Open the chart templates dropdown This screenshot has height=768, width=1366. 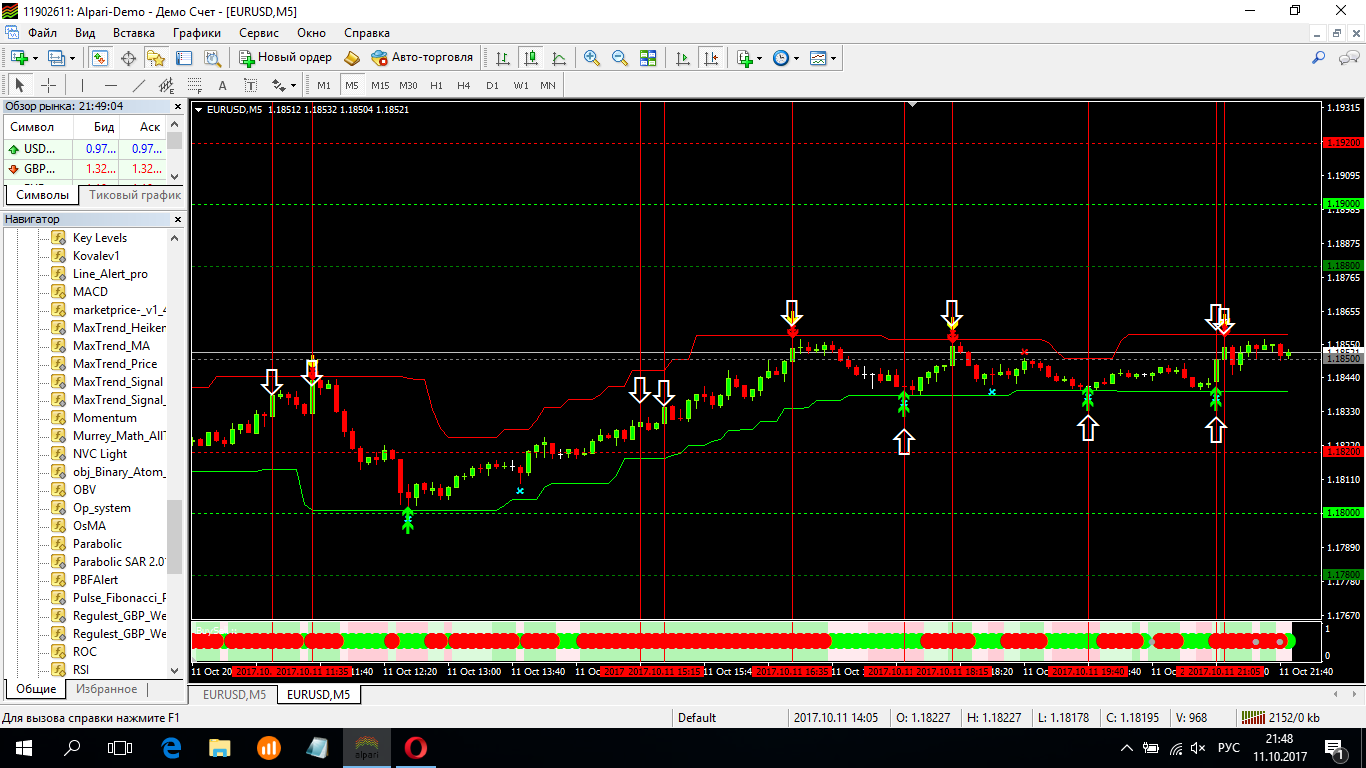(x=833, y=58)
